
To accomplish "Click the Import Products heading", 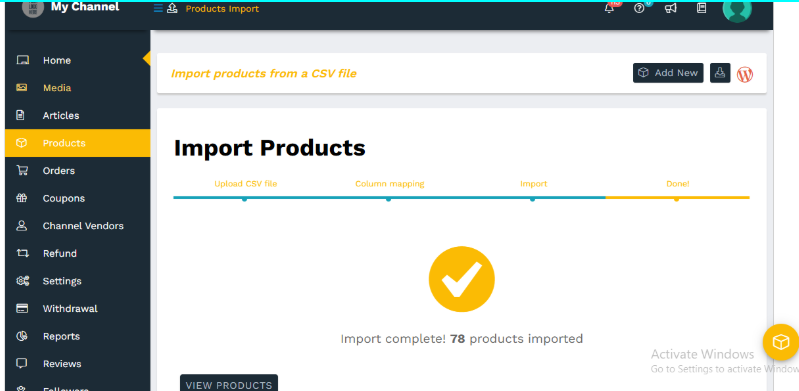I will (270, 148).
